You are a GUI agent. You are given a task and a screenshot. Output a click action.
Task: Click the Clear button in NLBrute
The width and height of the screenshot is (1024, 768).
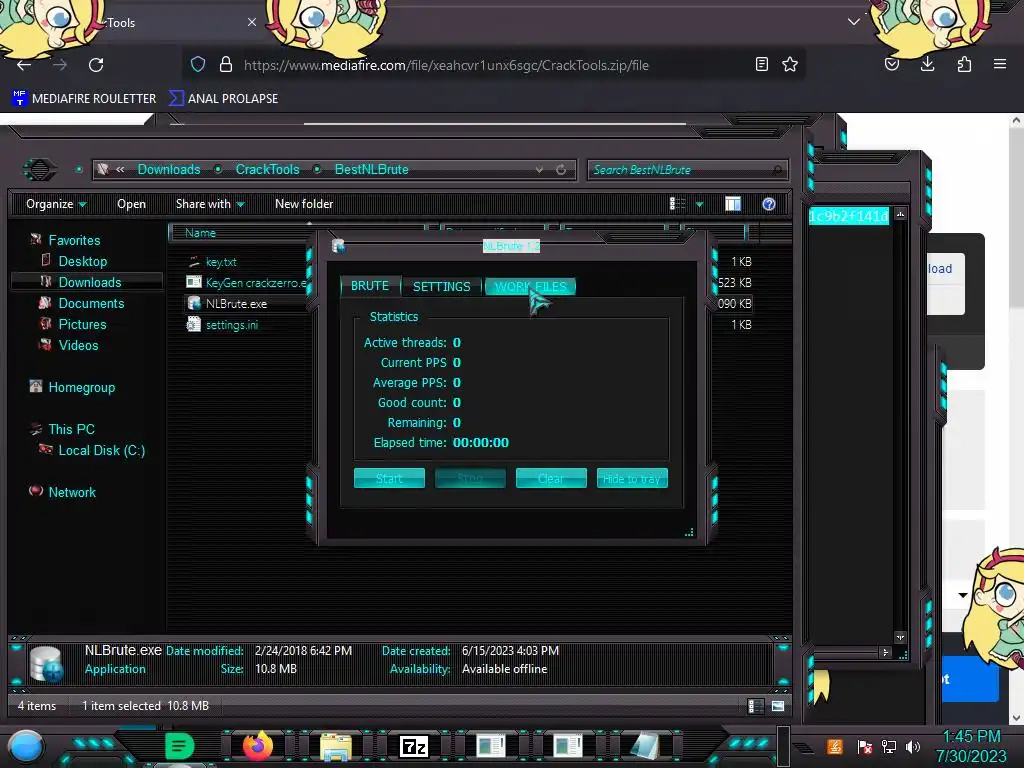(551, 478)
